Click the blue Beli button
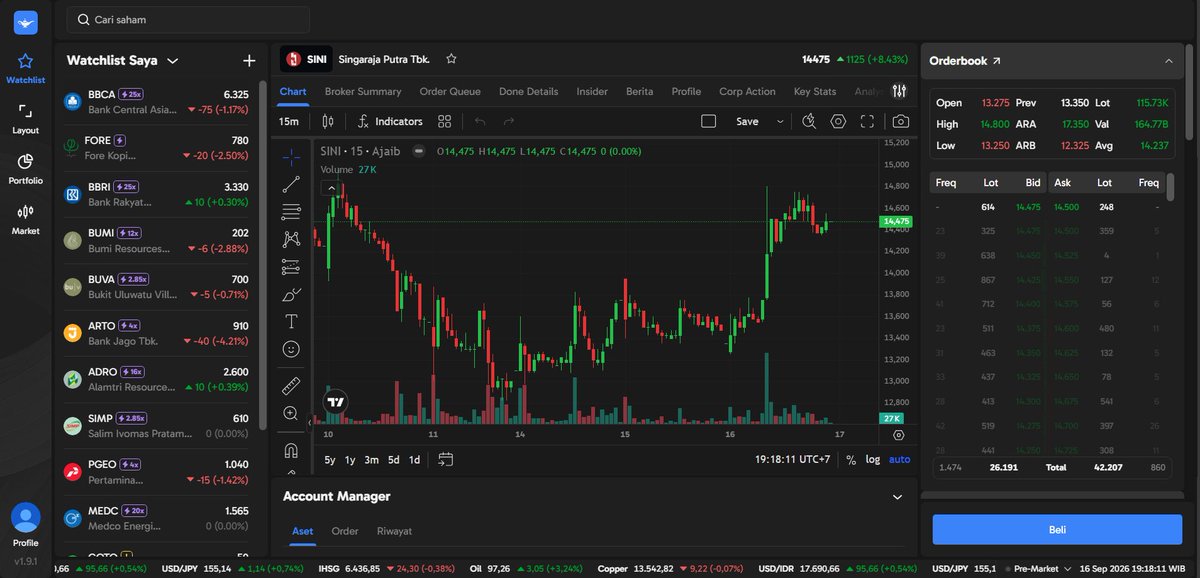Image resolution: width=1200 pixels, height=578 pixels. pos(1057,529)
